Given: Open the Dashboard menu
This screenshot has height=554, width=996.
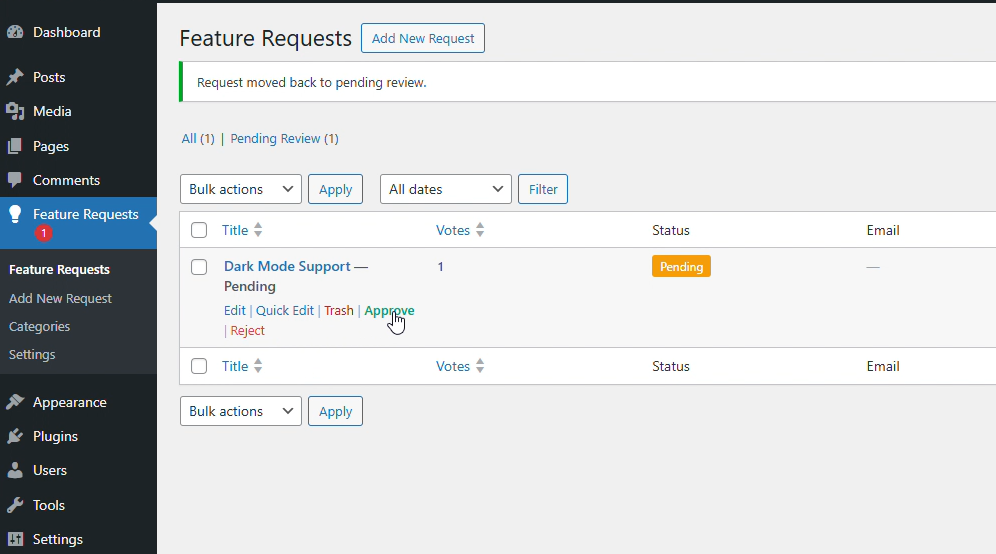Looking at the screenshot, I should (x=66, y=32).
